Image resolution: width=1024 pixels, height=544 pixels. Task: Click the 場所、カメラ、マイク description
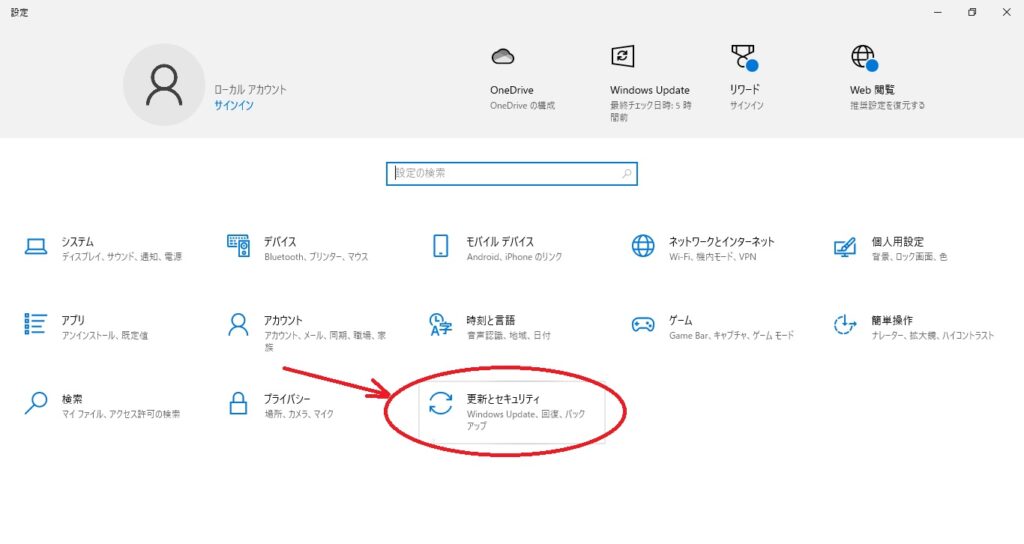[299, 413]
